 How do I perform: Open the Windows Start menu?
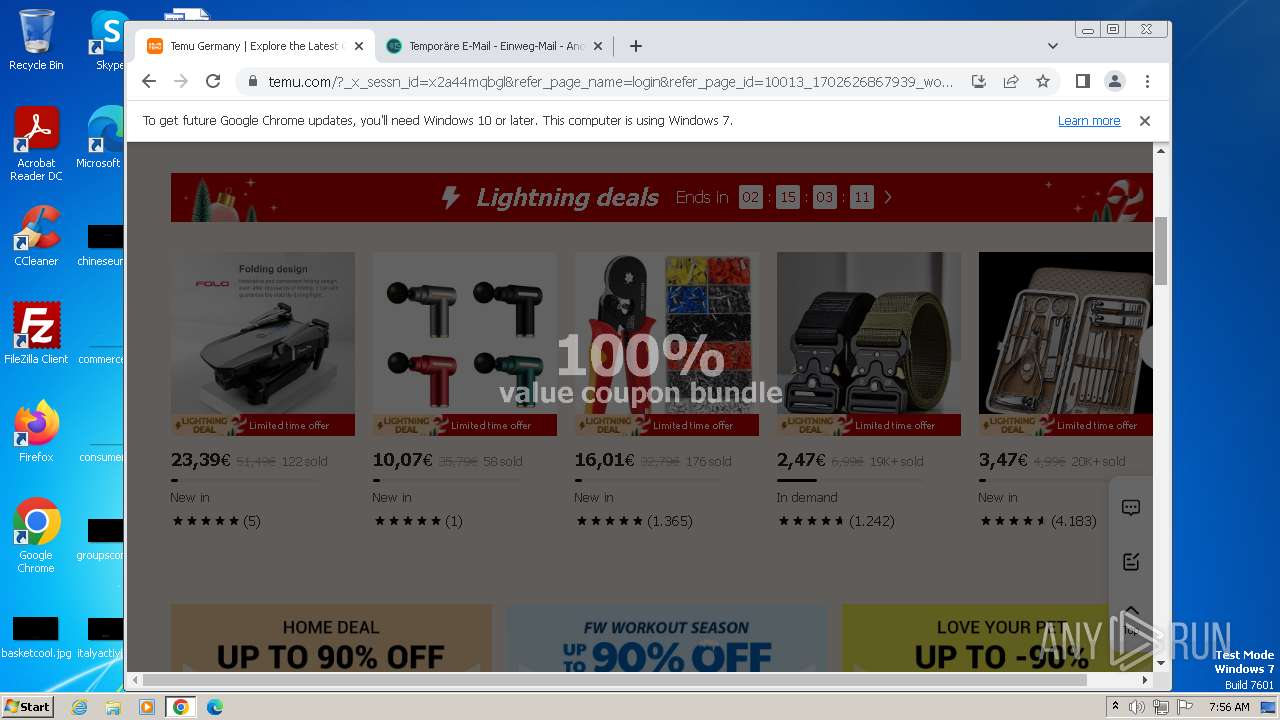pos(27,706)
